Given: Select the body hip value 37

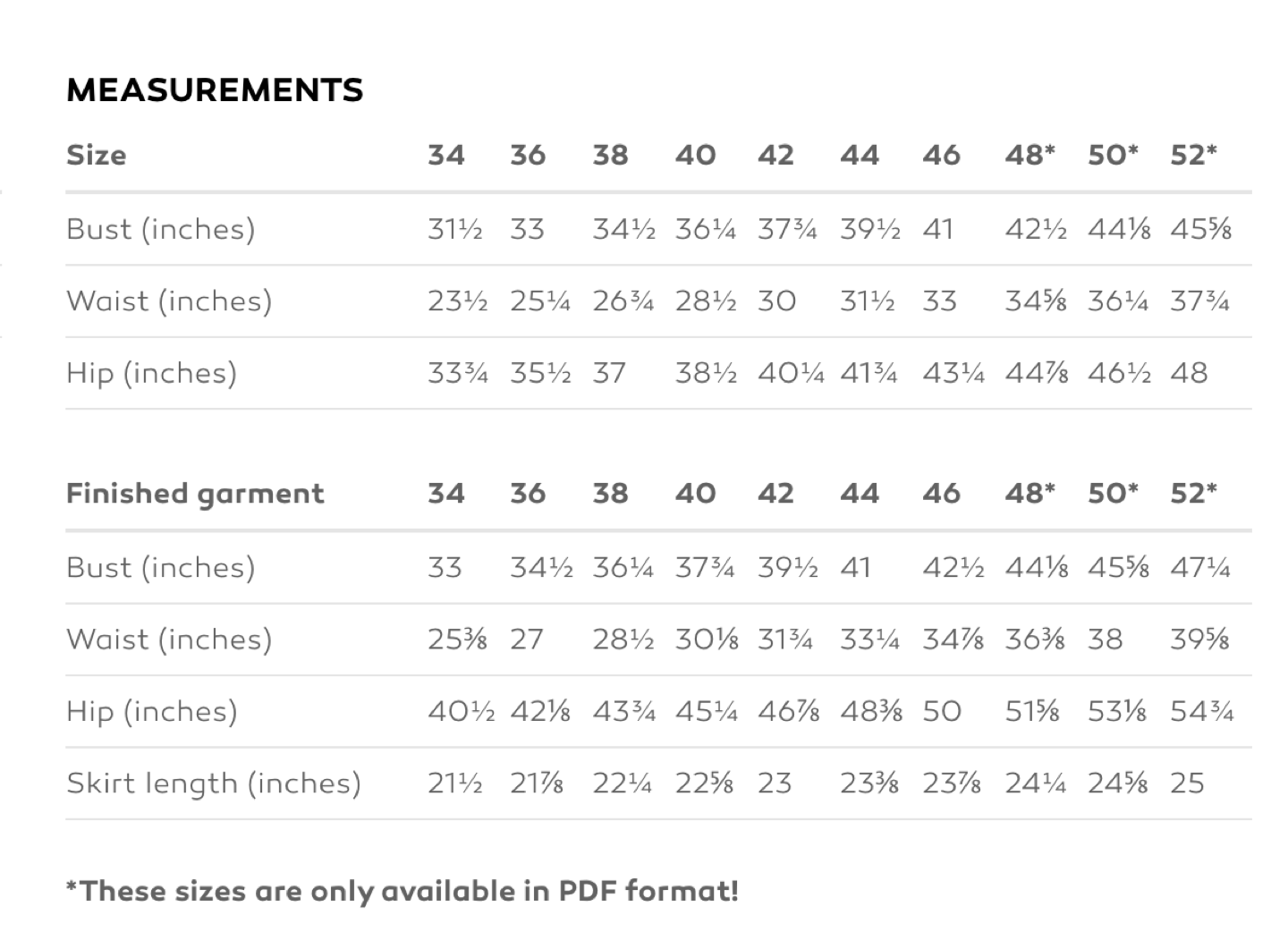Looking at the screenshot, I should [608, 372].
